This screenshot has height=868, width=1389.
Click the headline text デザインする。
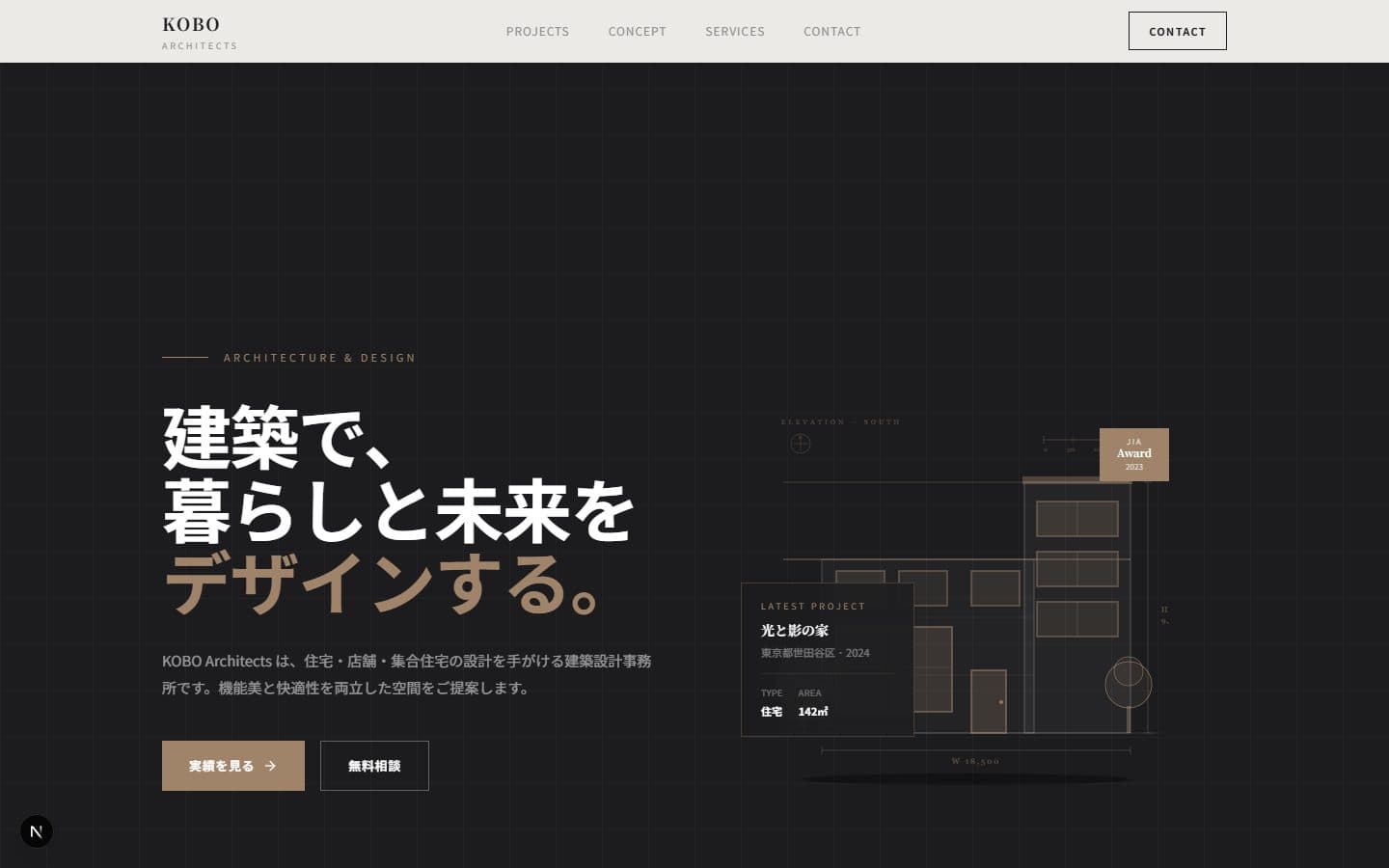(x=385, y=584)
